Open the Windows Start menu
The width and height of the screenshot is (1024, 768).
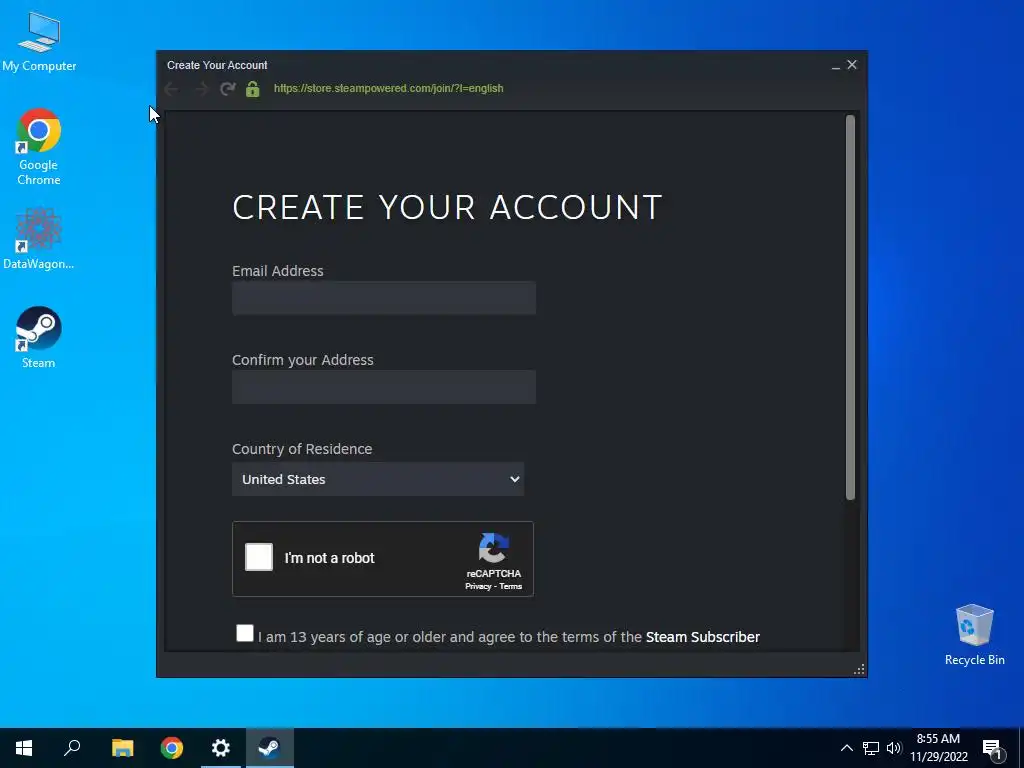(x=24, y=748)
